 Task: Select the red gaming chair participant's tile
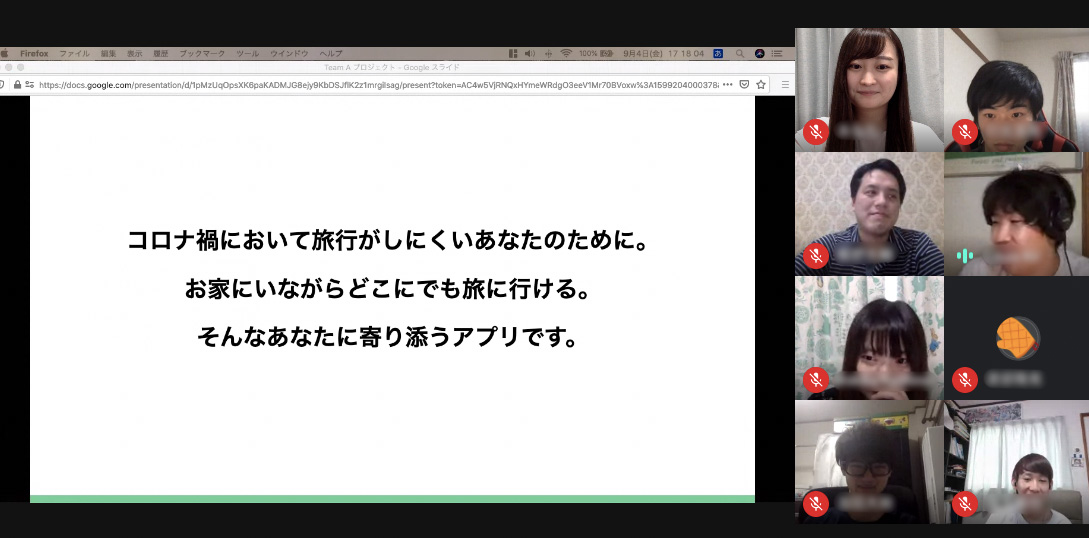point(1017,90)
